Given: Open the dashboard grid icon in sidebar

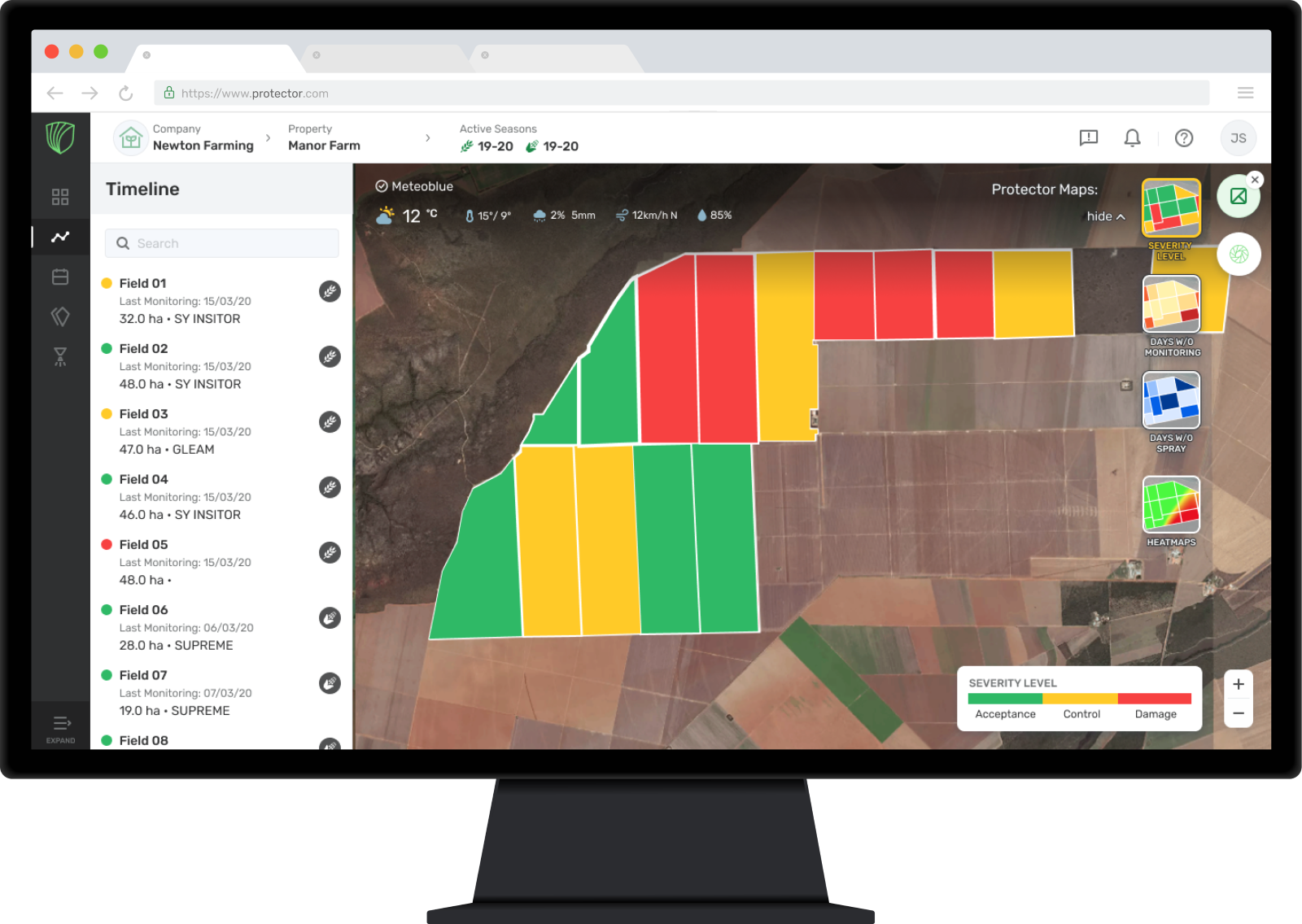Looking at the screenshot, I should [60, 197].
